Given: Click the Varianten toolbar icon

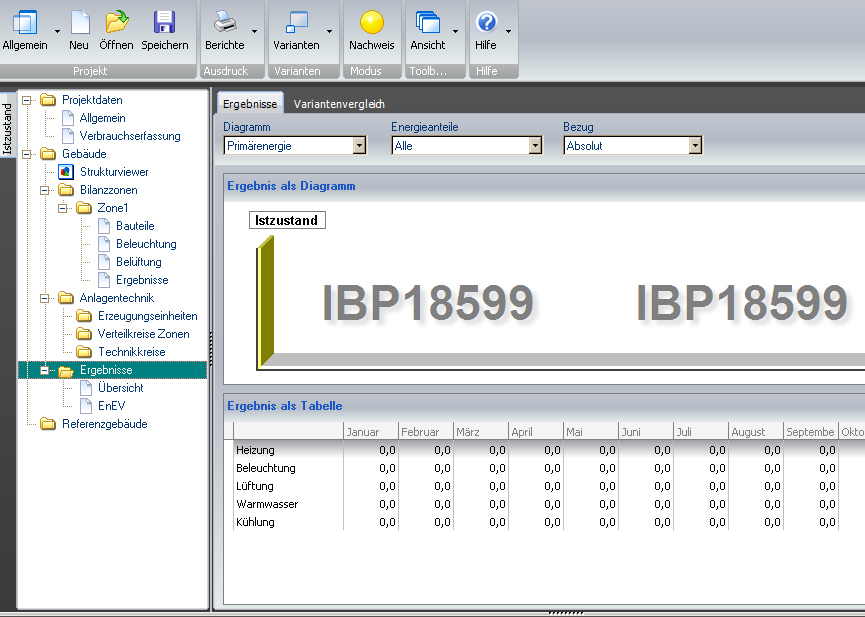Looking at the screenshot, I should (x=297, y=23).
